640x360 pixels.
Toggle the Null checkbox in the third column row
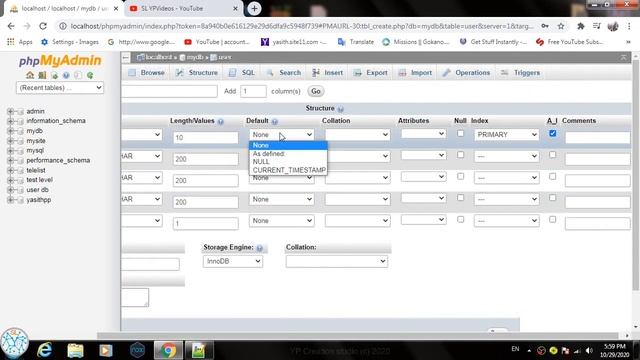(460, 176)
